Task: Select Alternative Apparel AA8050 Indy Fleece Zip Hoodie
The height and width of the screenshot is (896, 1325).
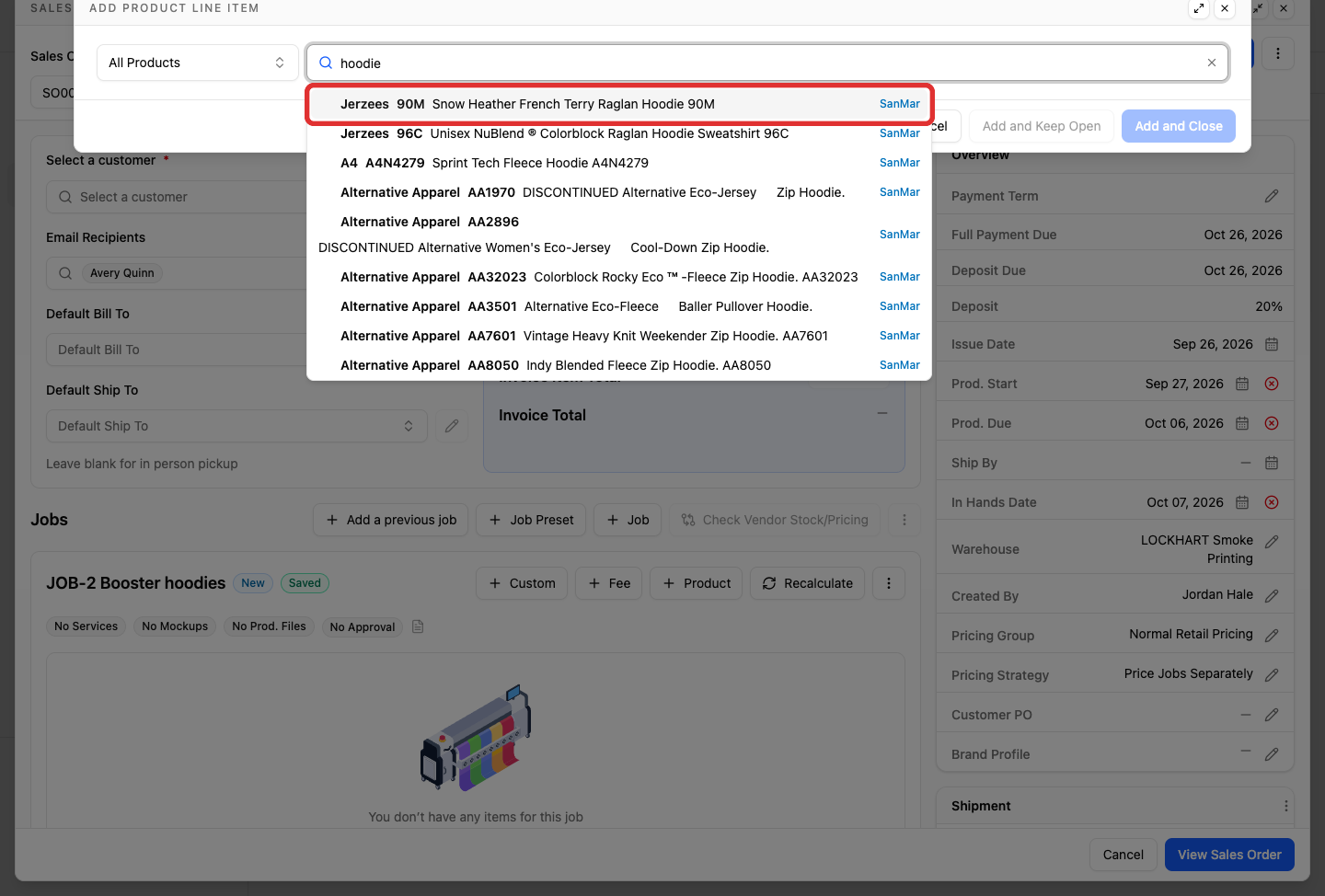Action: click(x=619, y=365)
